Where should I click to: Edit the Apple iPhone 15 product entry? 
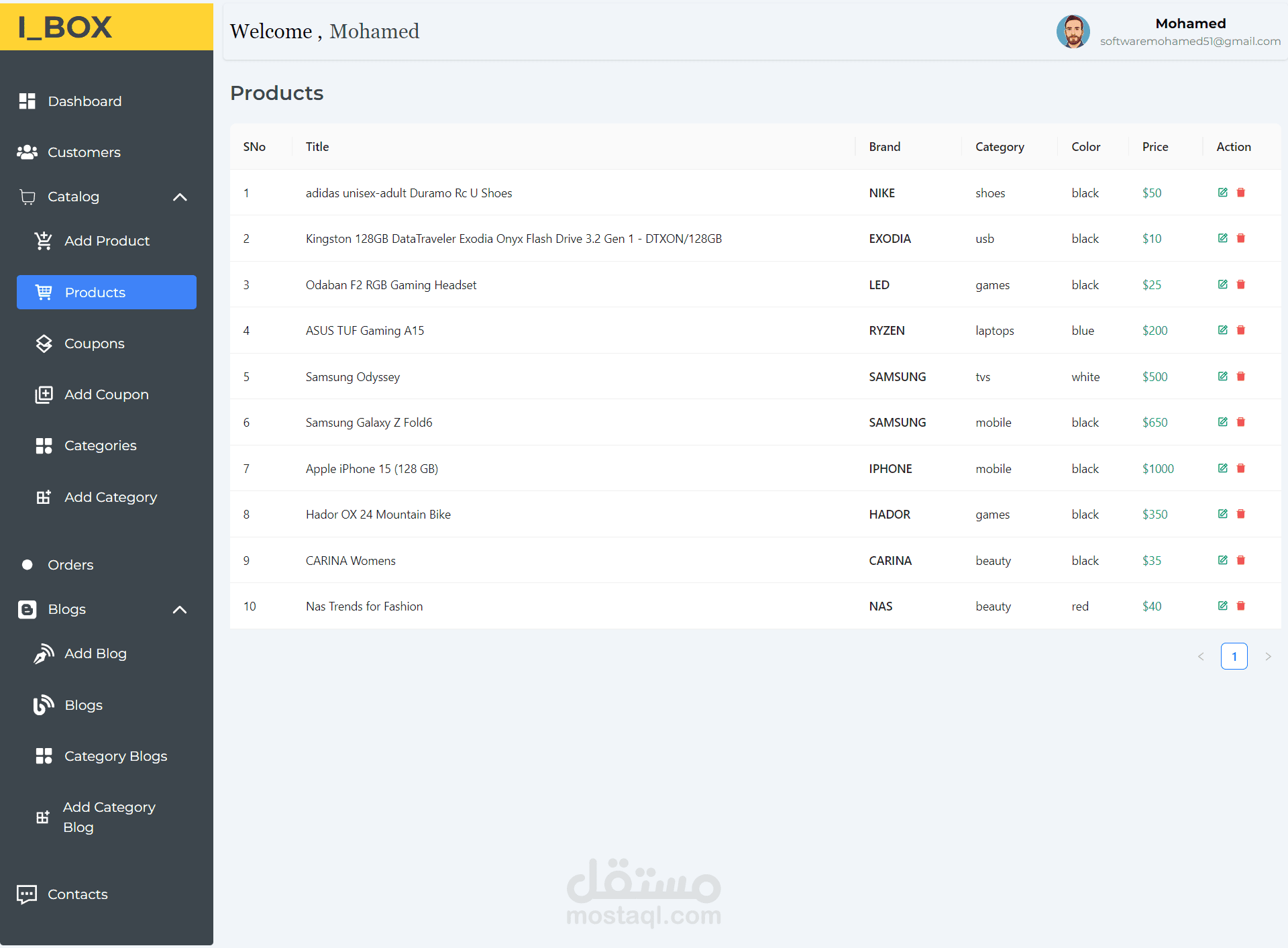pyautogui.click(x=1222, y=468)
